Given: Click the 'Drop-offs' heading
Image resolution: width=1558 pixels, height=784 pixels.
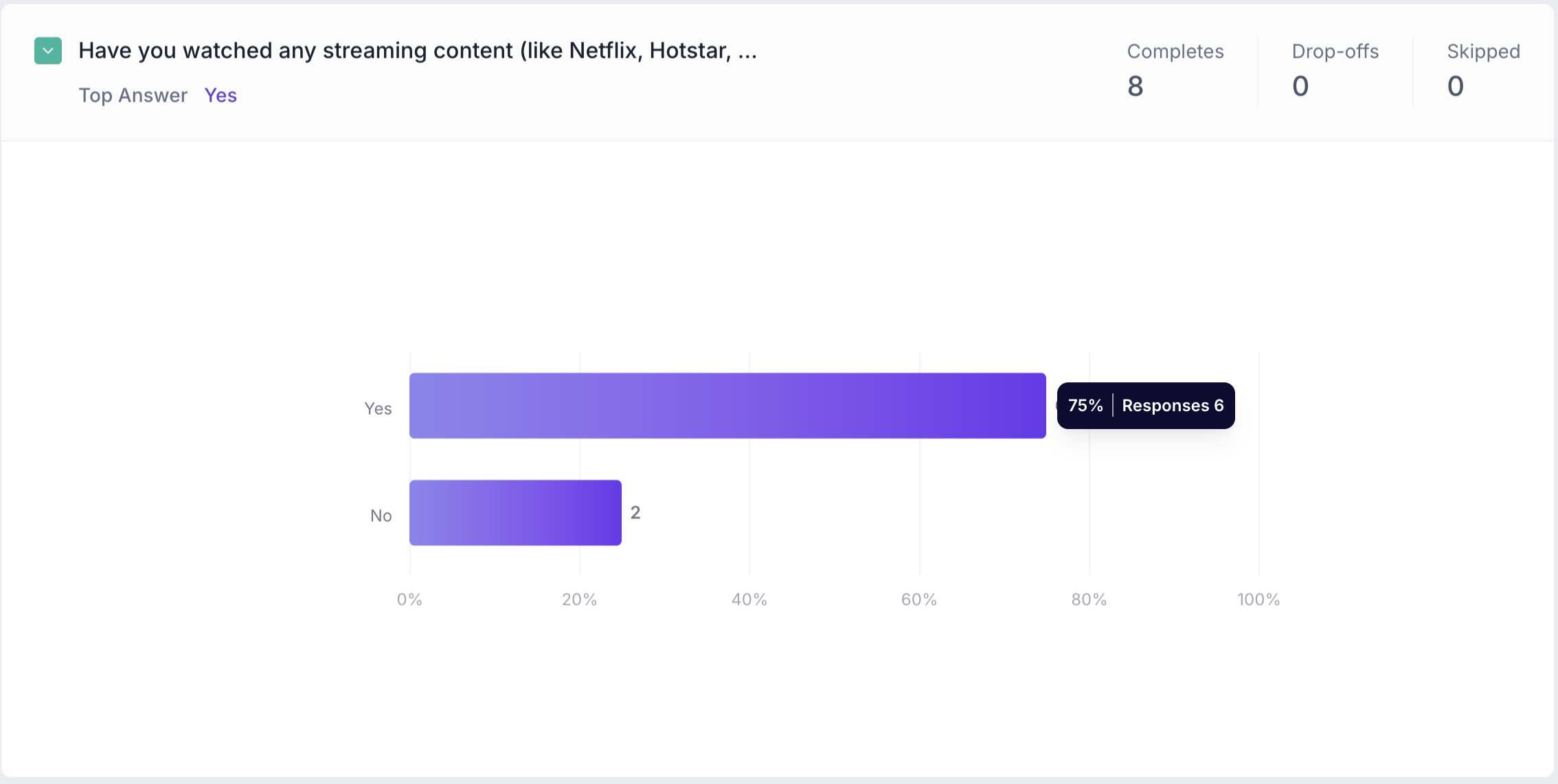Looking at the screenshot, I should pyautogui.click(x=1335, y=51).
